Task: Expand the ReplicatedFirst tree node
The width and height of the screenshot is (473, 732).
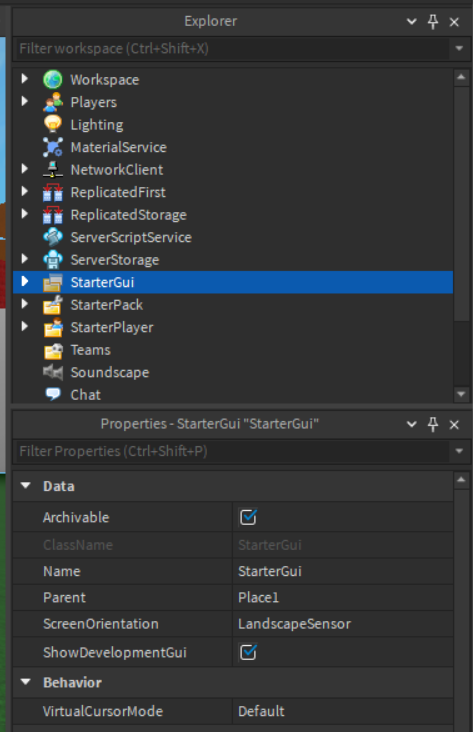Action: pyautogui.click(x=25, y=191)
